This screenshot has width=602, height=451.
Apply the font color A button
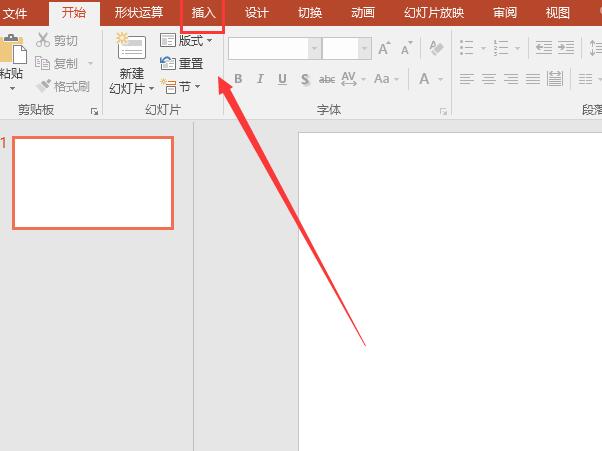tap(424, 79)
